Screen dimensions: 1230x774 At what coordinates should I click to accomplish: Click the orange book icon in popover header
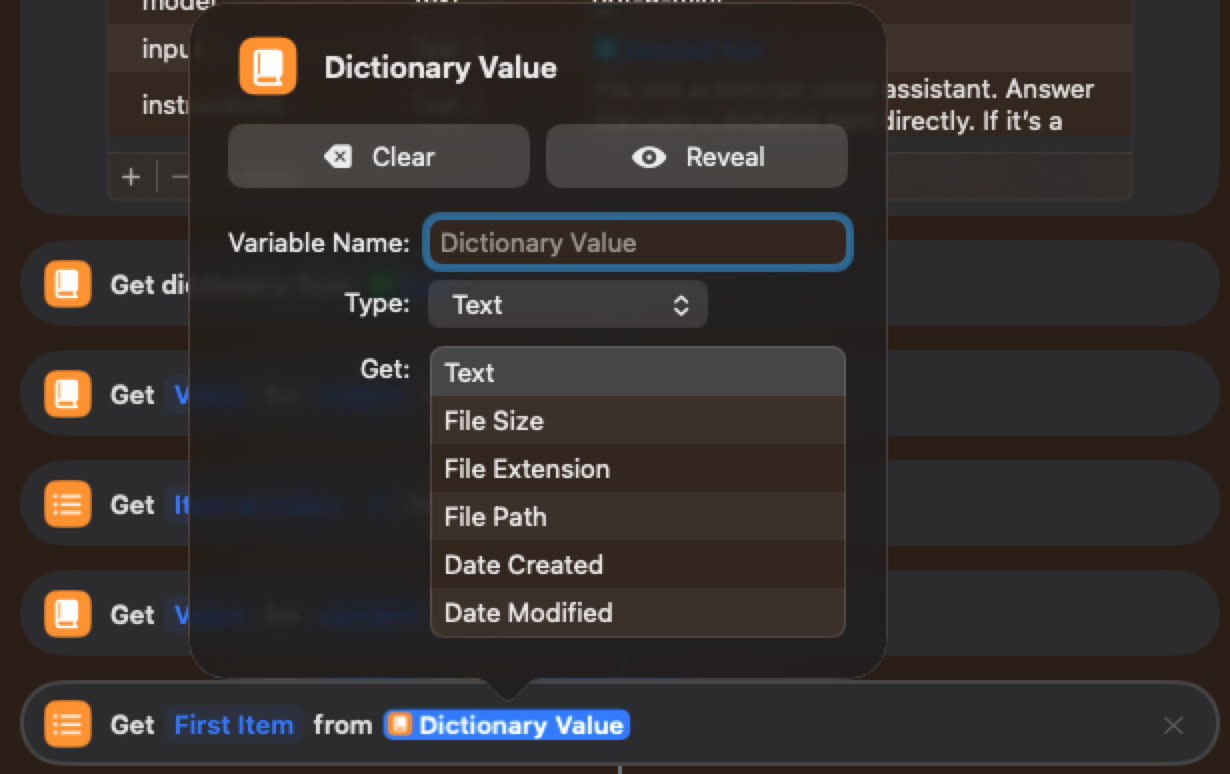coord(268,67)
